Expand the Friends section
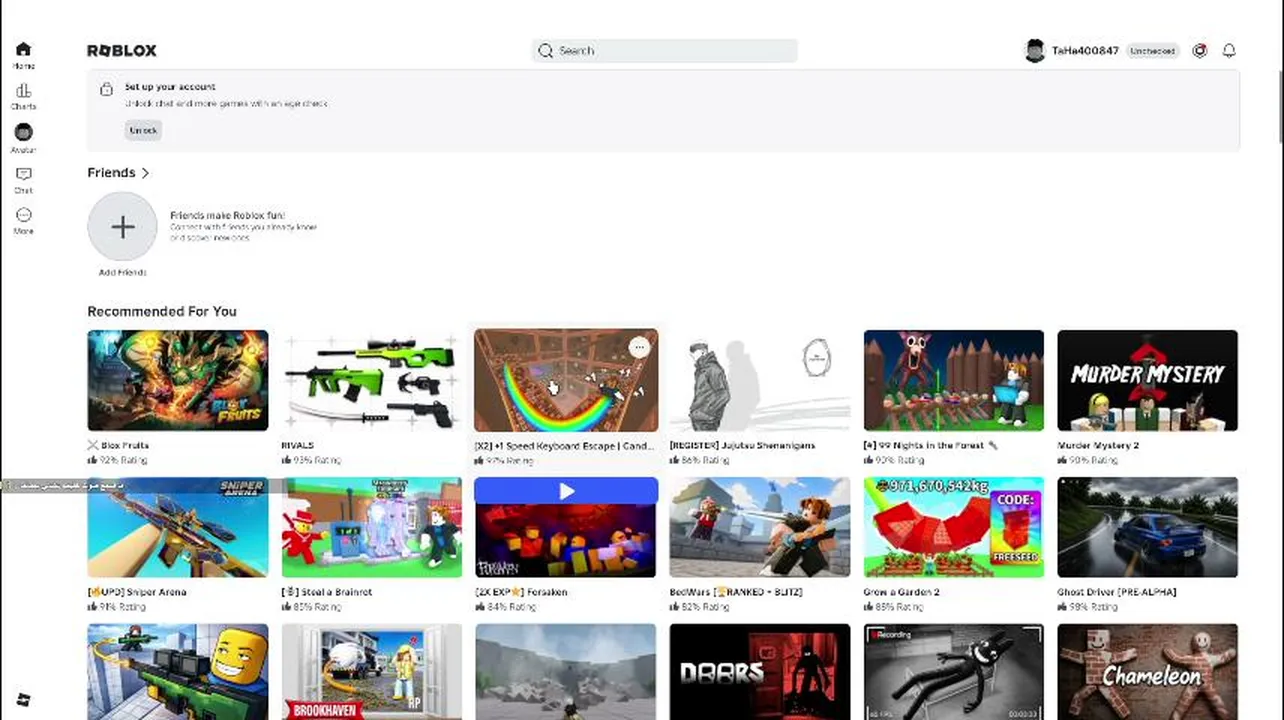 (118, 173)
